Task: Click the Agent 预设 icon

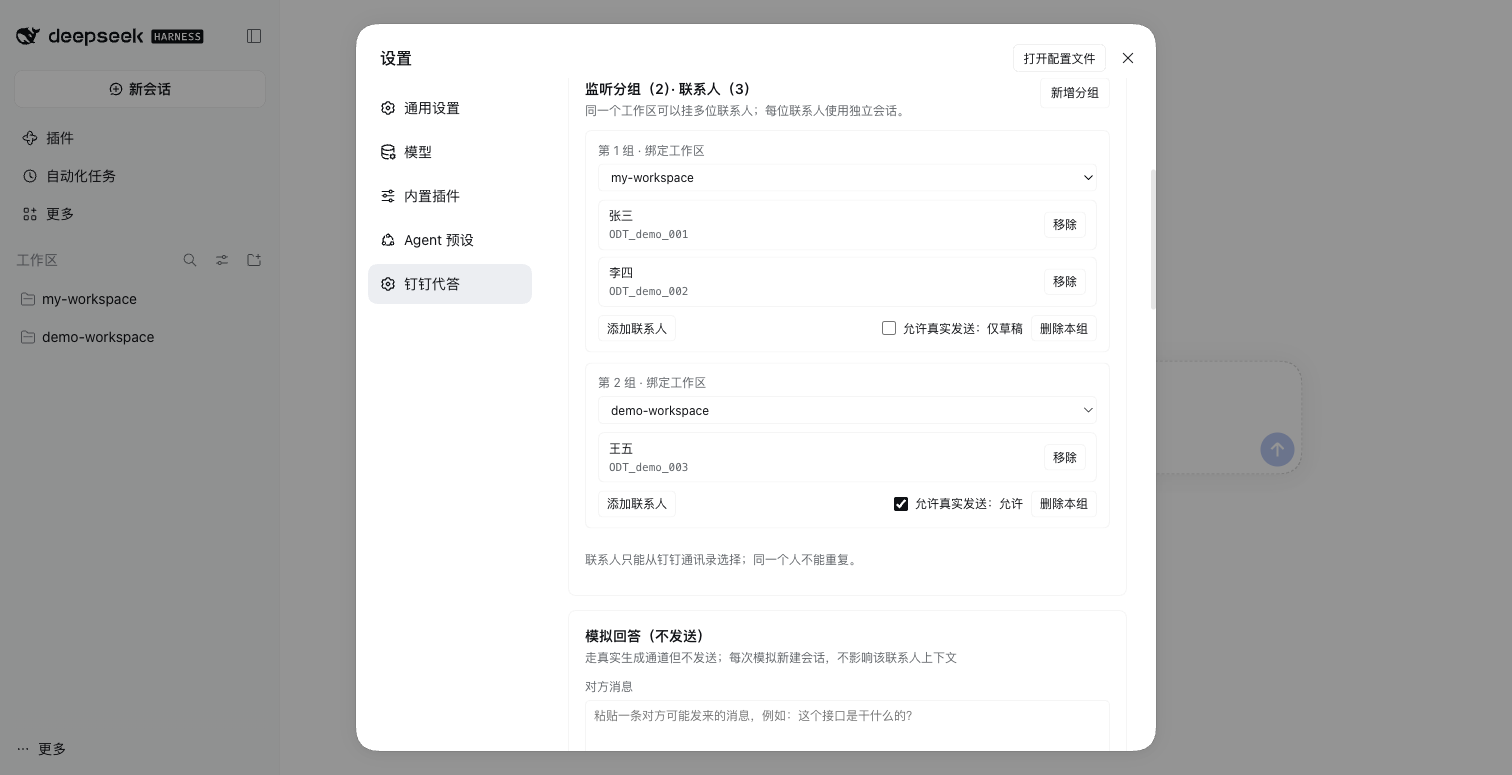Action: (388, 240)
